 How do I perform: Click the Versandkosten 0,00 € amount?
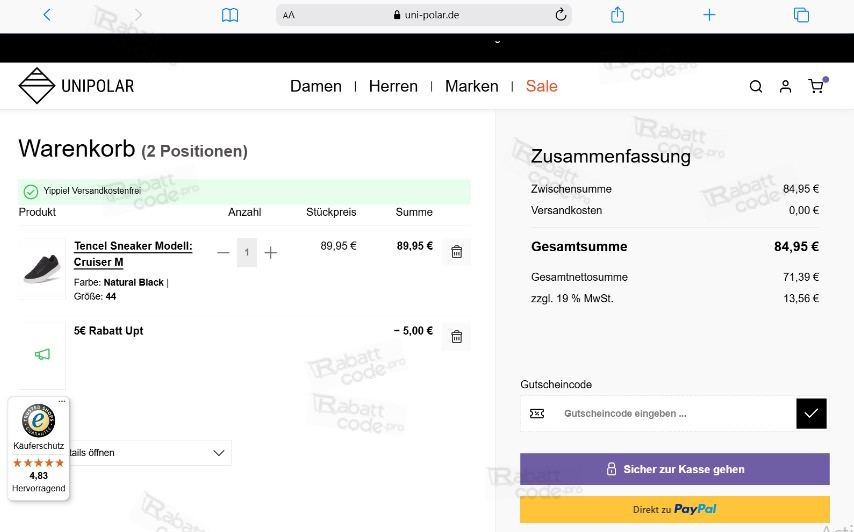(x=804, y=210)
